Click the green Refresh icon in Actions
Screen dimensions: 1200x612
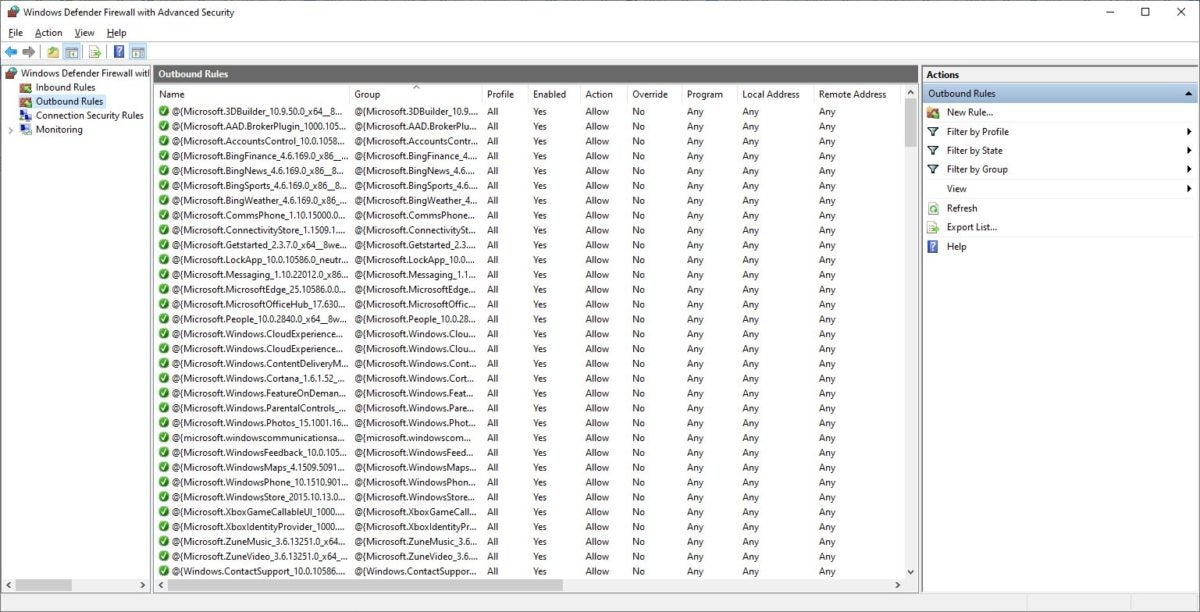933,208
